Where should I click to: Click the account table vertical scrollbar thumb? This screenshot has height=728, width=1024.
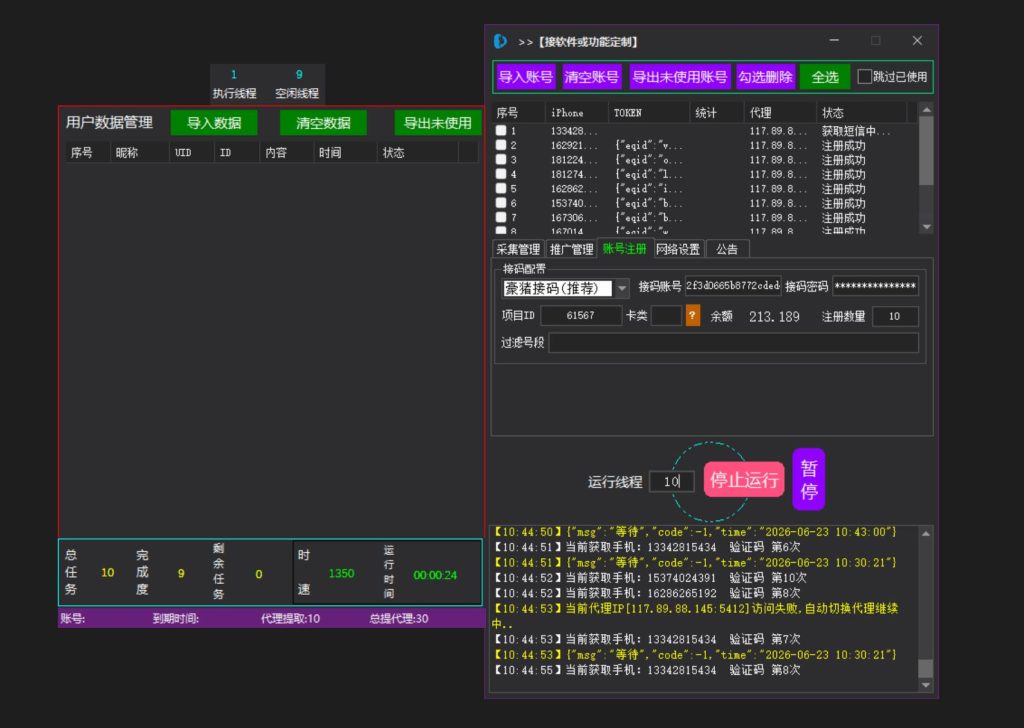[x=926, y=151]
